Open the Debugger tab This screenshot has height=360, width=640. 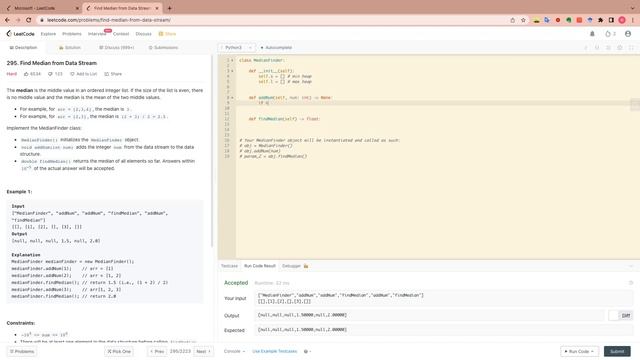pos(295,266)
